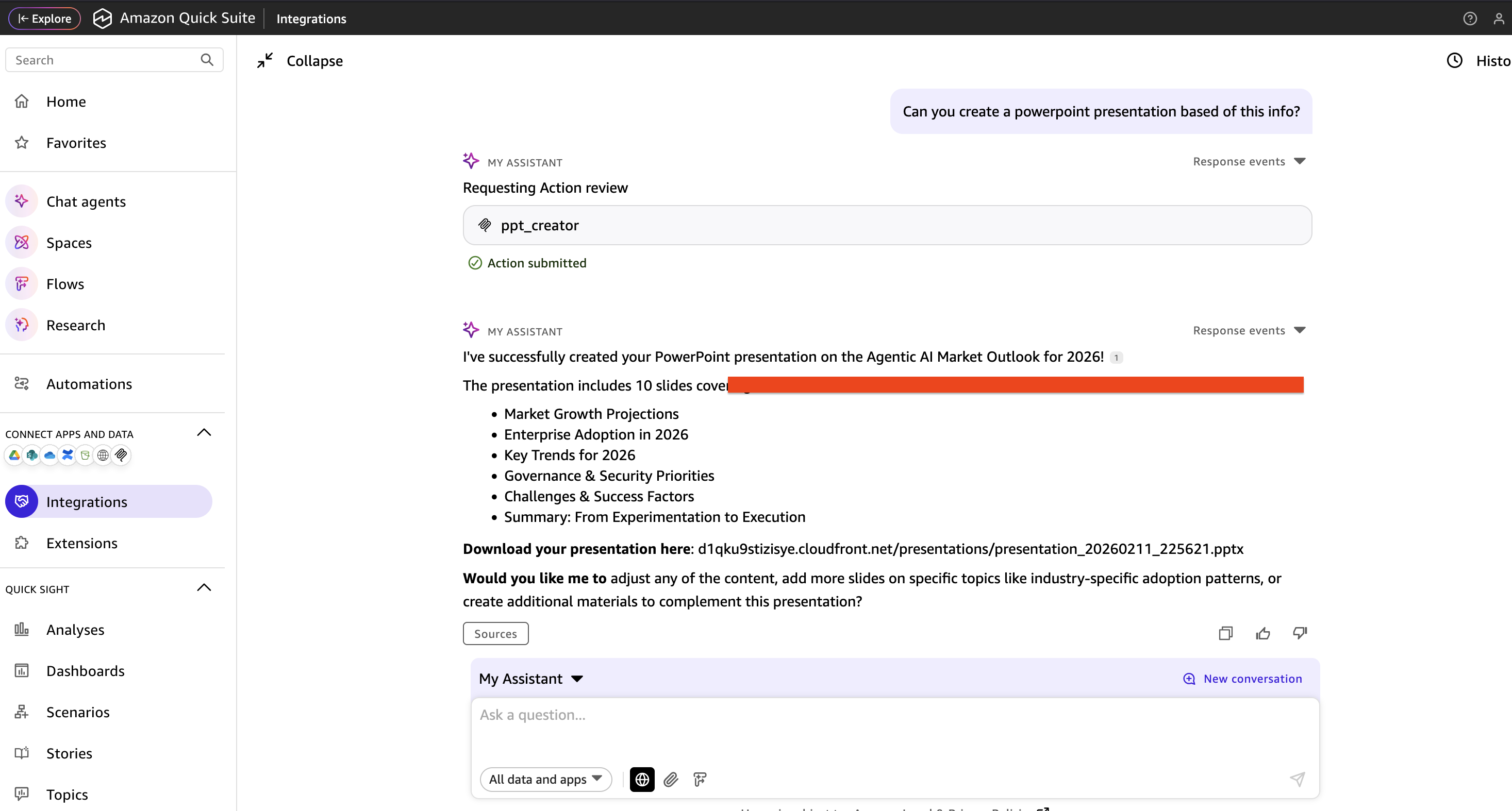Open the help icon in top bar
Screen dimensions: 1512x811
click(x=1469, y=18)
